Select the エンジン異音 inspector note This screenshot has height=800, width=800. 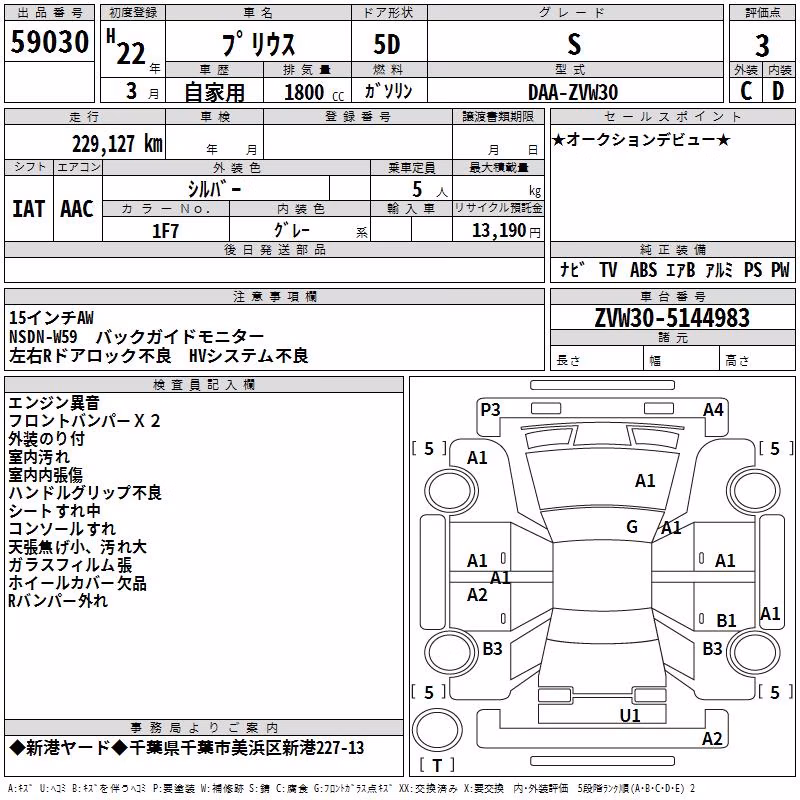tap(54, 403)
